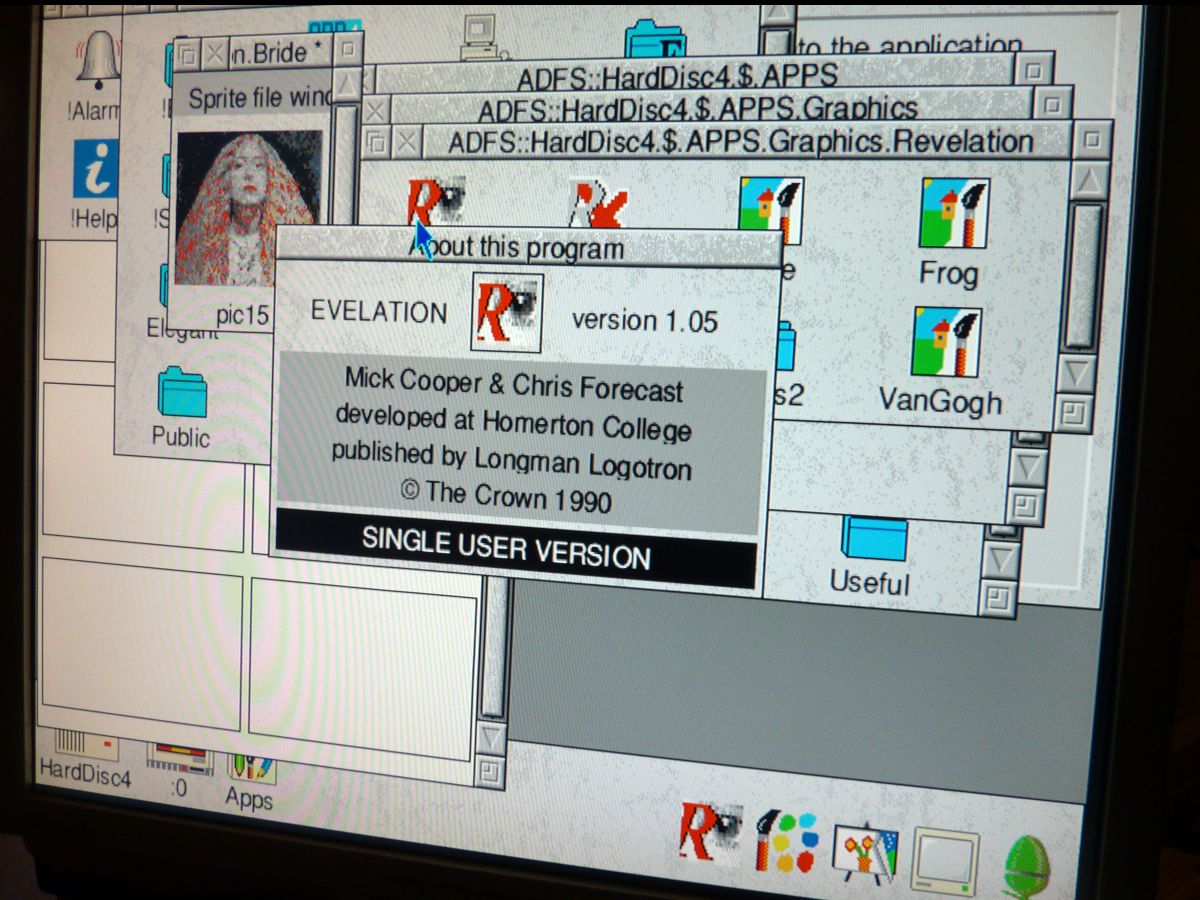
Task: Click the Revelation window title bar
Action: [x=740, y=141]
